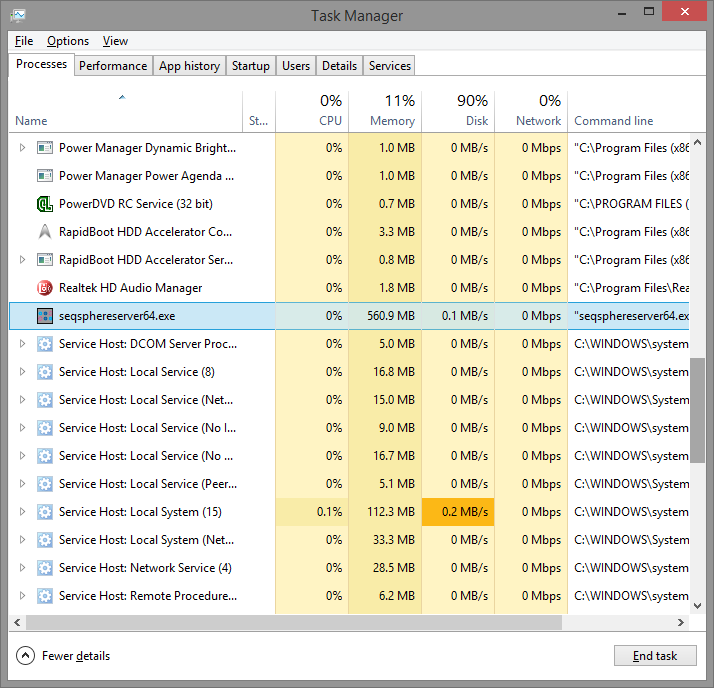Click the horizontal scrollbar thumb

point(294,622)
